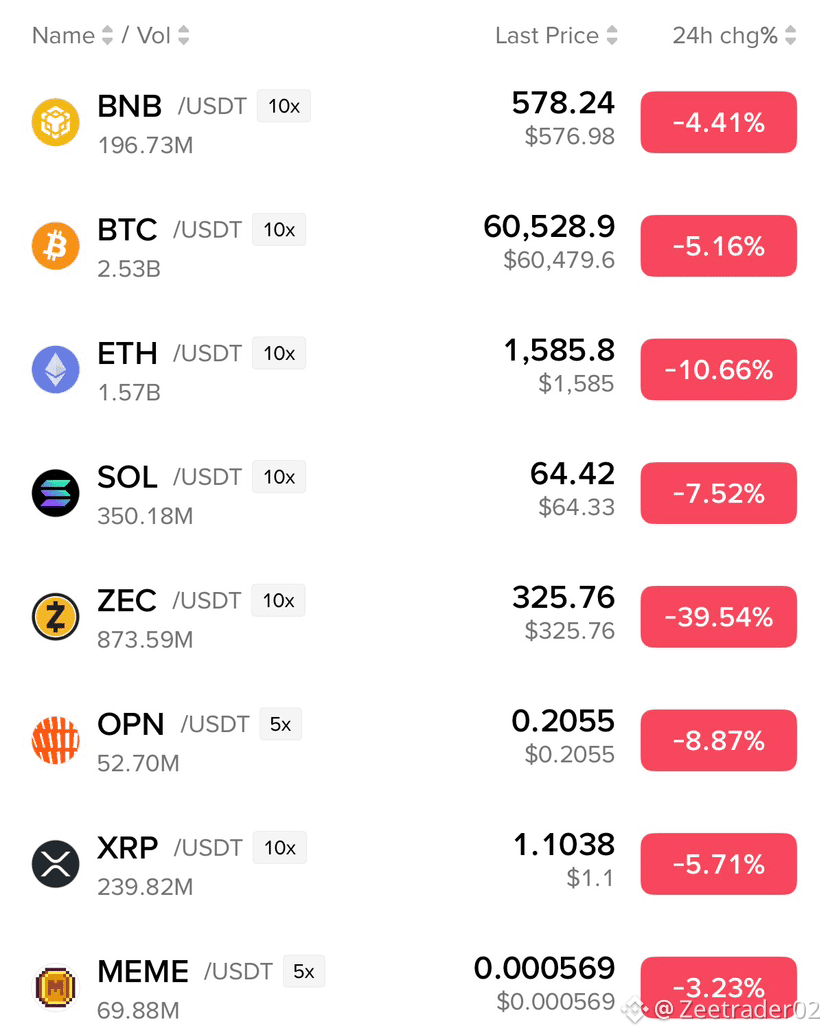828x1035 pixels.
Task: Open the BNB coin icon
Action: pyautogui.click(x=55, y=122)
